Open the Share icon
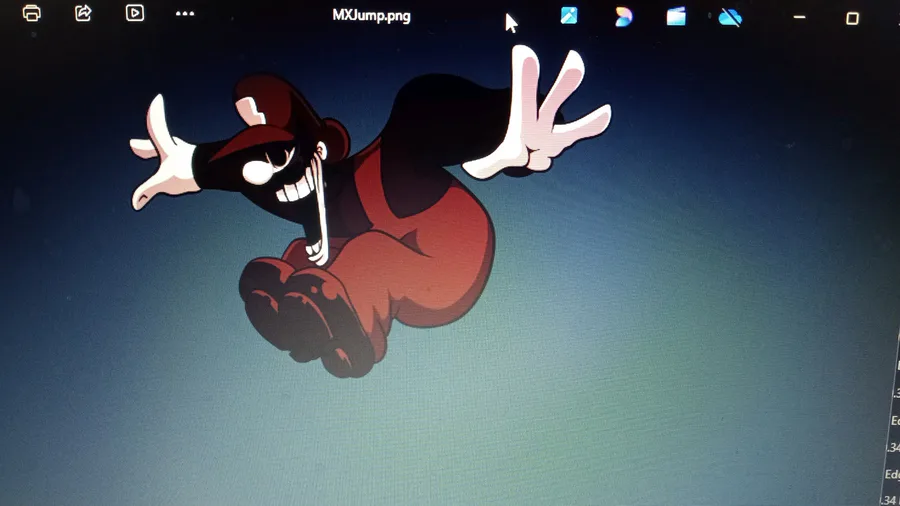The height and width of the screenshot is (506, 900). 83,13
